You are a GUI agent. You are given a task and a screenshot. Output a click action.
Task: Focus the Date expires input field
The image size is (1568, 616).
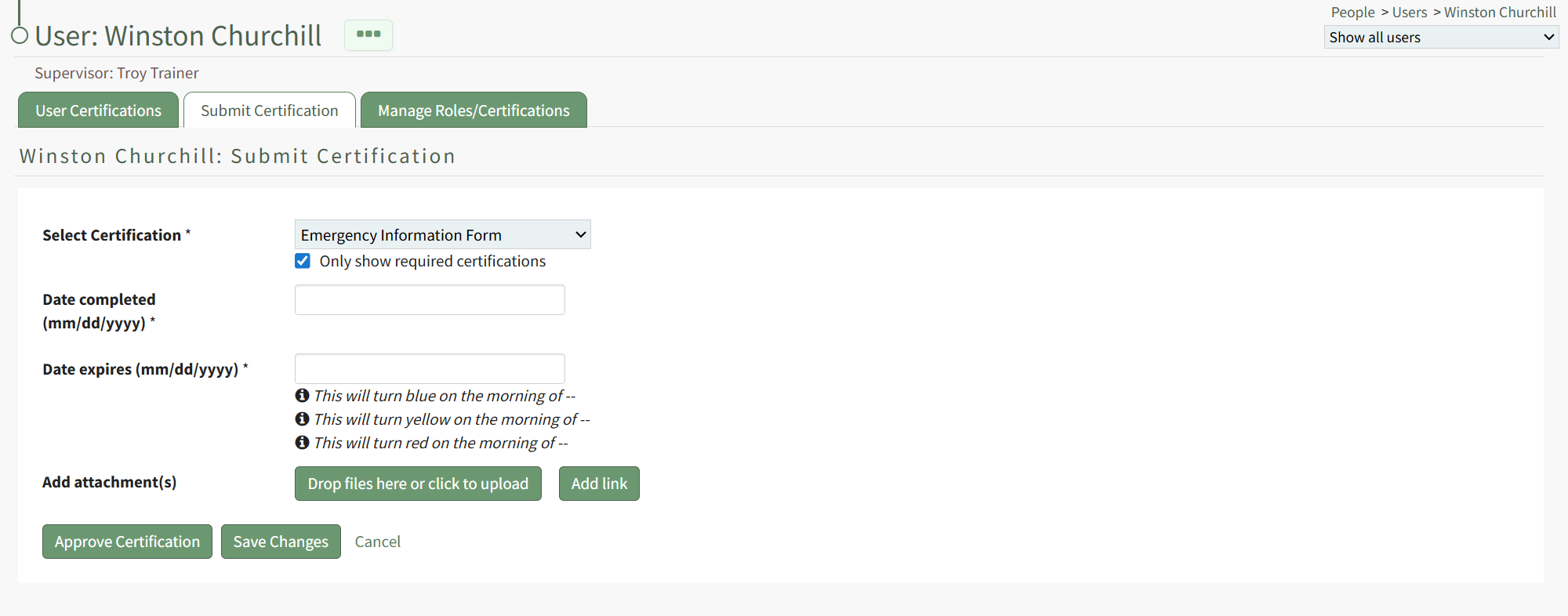tap(430, 369)
